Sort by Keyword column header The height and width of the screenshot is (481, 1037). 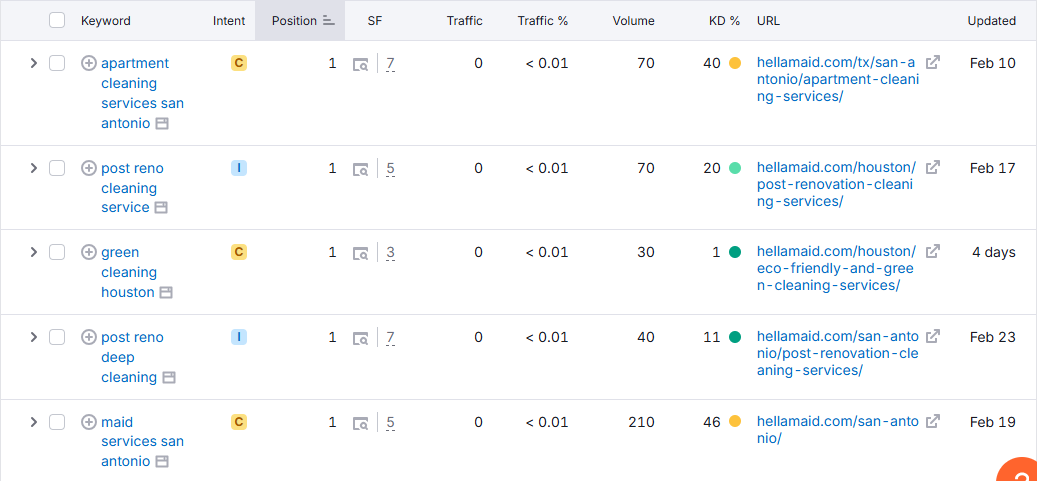point(106,21)
